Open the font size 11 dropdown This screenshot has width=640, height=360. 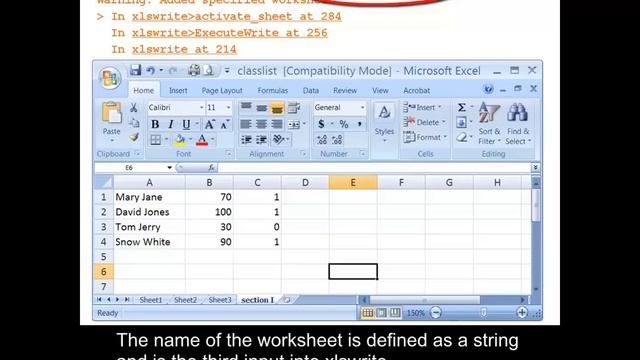228,107
